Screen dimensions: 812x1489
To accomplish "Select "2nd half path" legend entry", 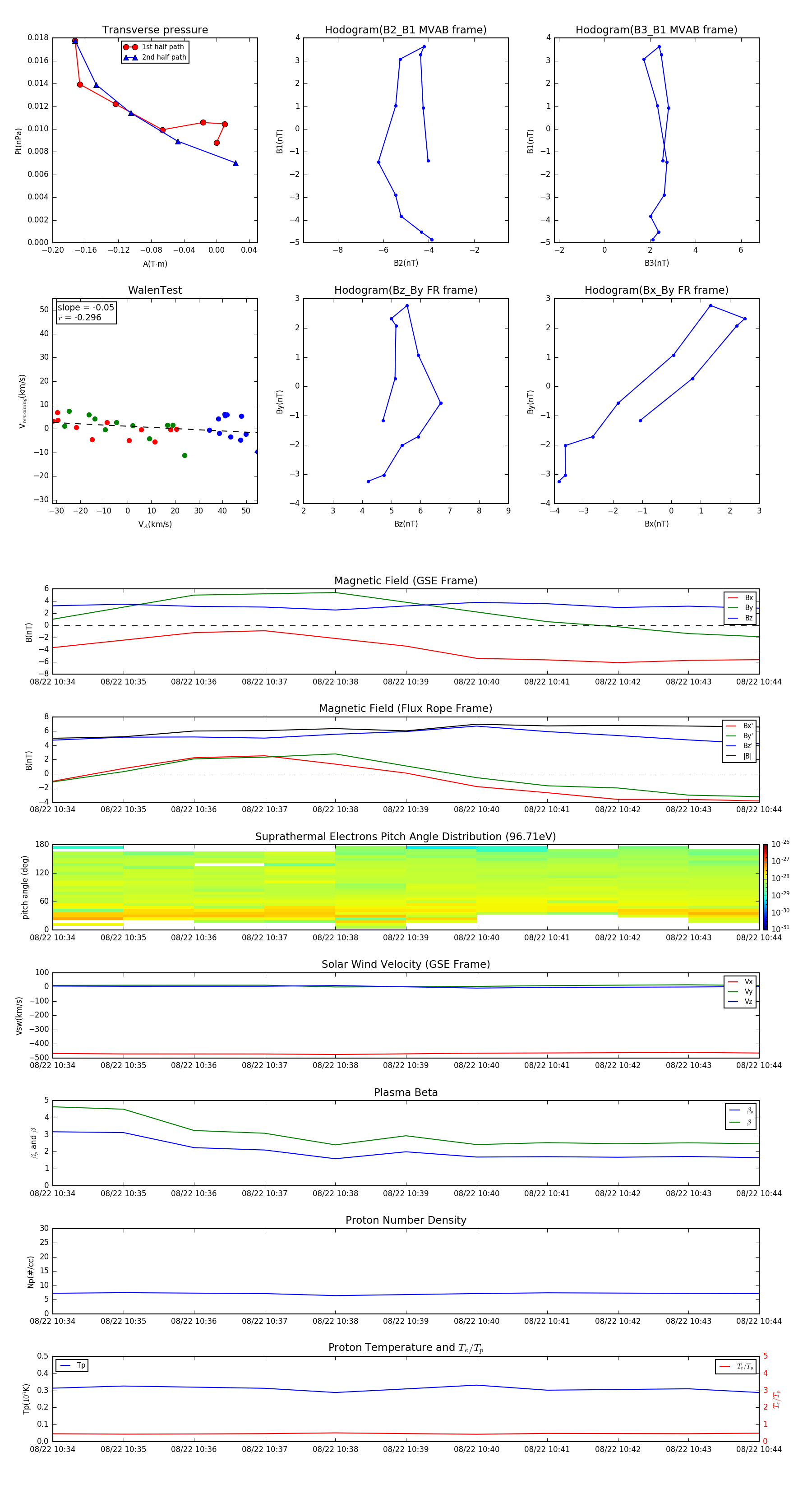I will tap(154, 57).
